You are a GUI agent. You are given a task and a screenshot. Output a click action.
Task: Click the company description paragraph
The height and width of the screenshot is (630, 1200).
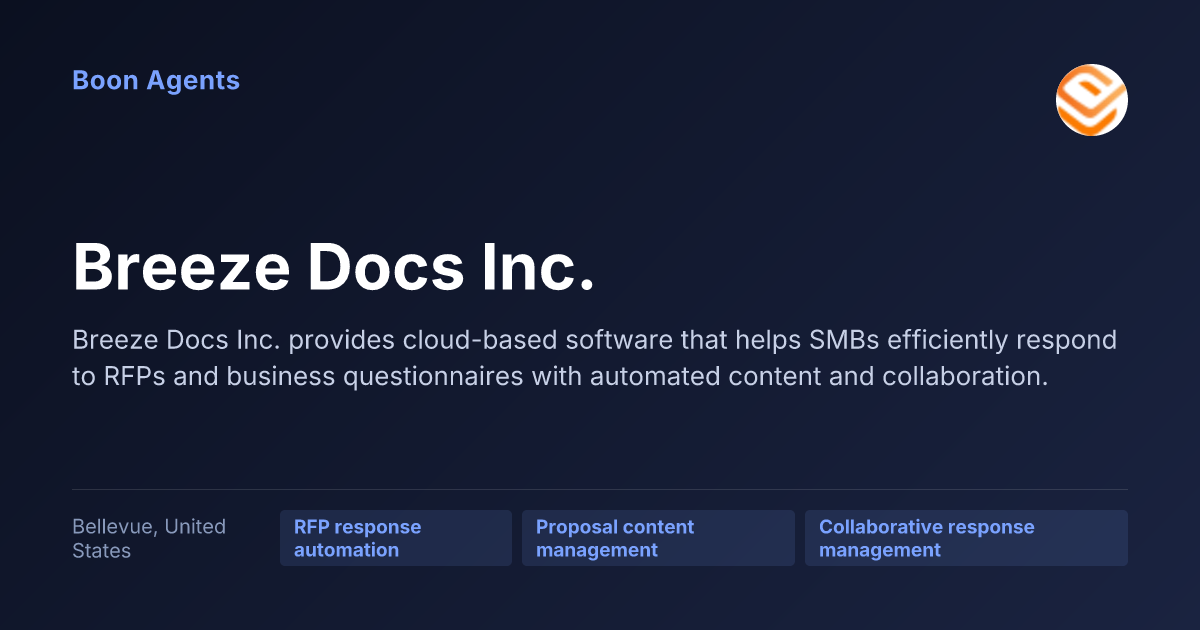coord(594,358)
